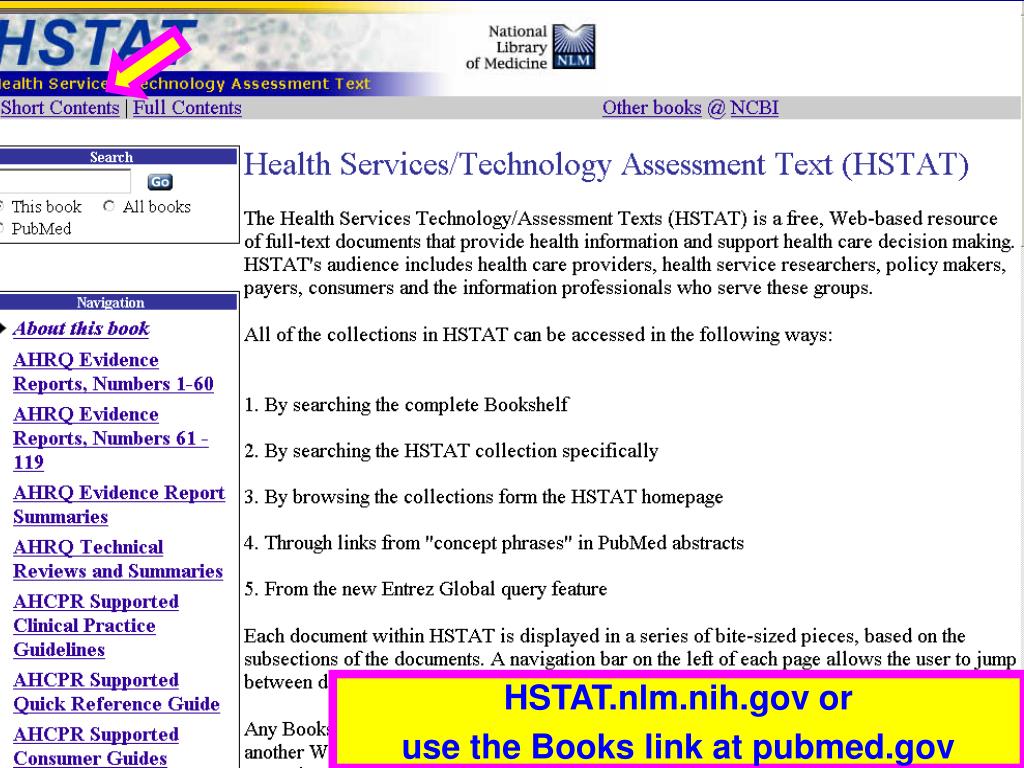This screenshot has height=768, width=1024.
Task: Select the All books radio button
Action: click(109, 206)
